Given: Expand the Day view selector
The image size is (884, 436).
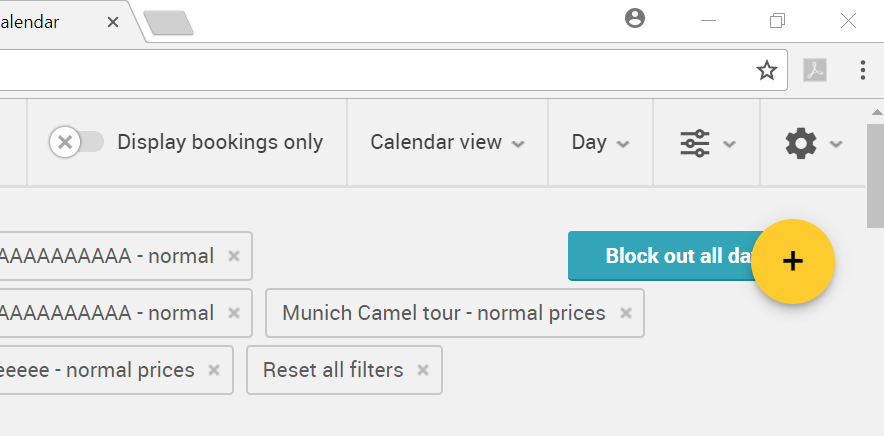Looking at the screenshot, I should point(600,142).
